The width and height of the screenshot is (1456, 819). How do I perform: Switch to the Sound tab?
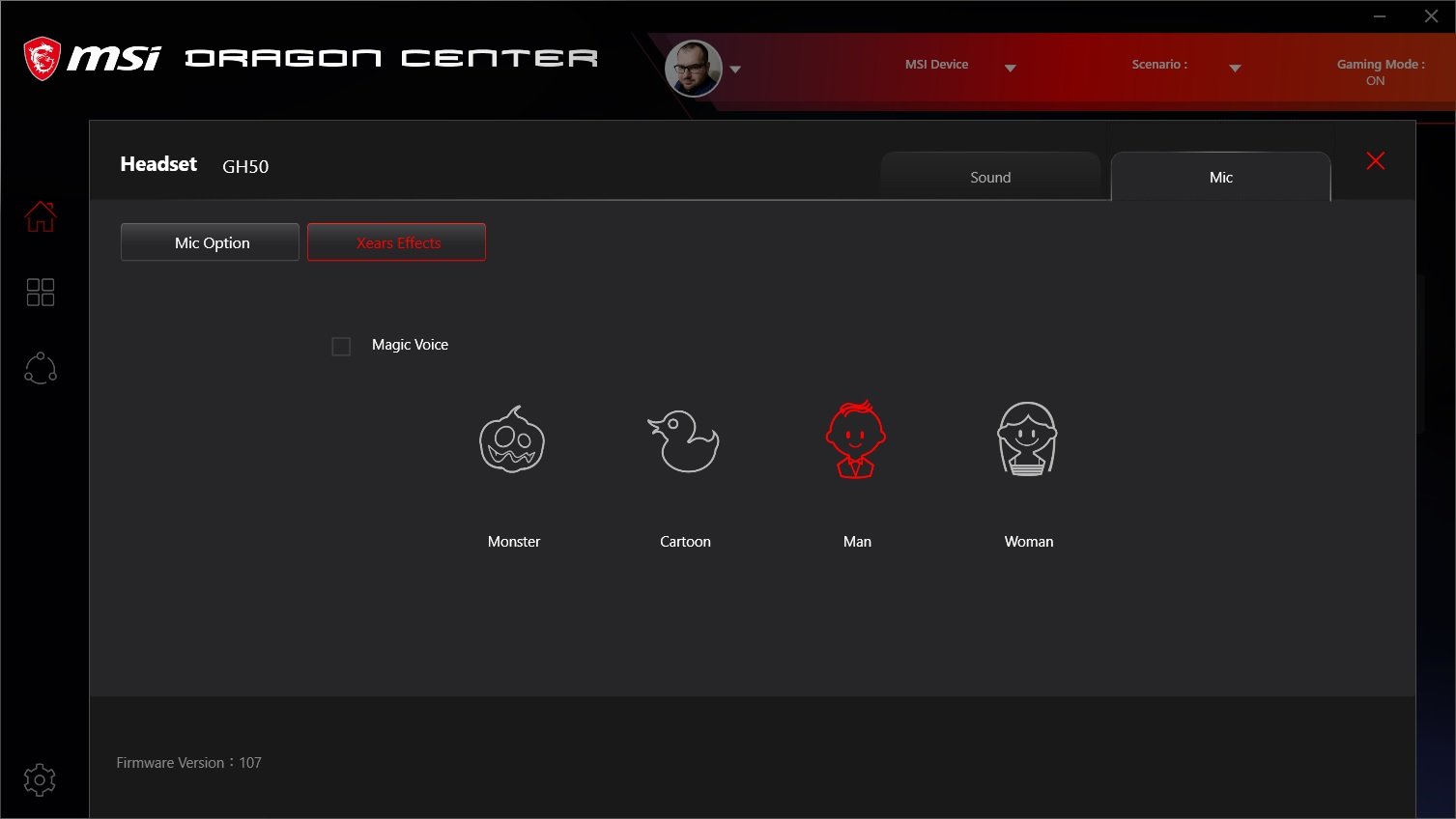990,177
